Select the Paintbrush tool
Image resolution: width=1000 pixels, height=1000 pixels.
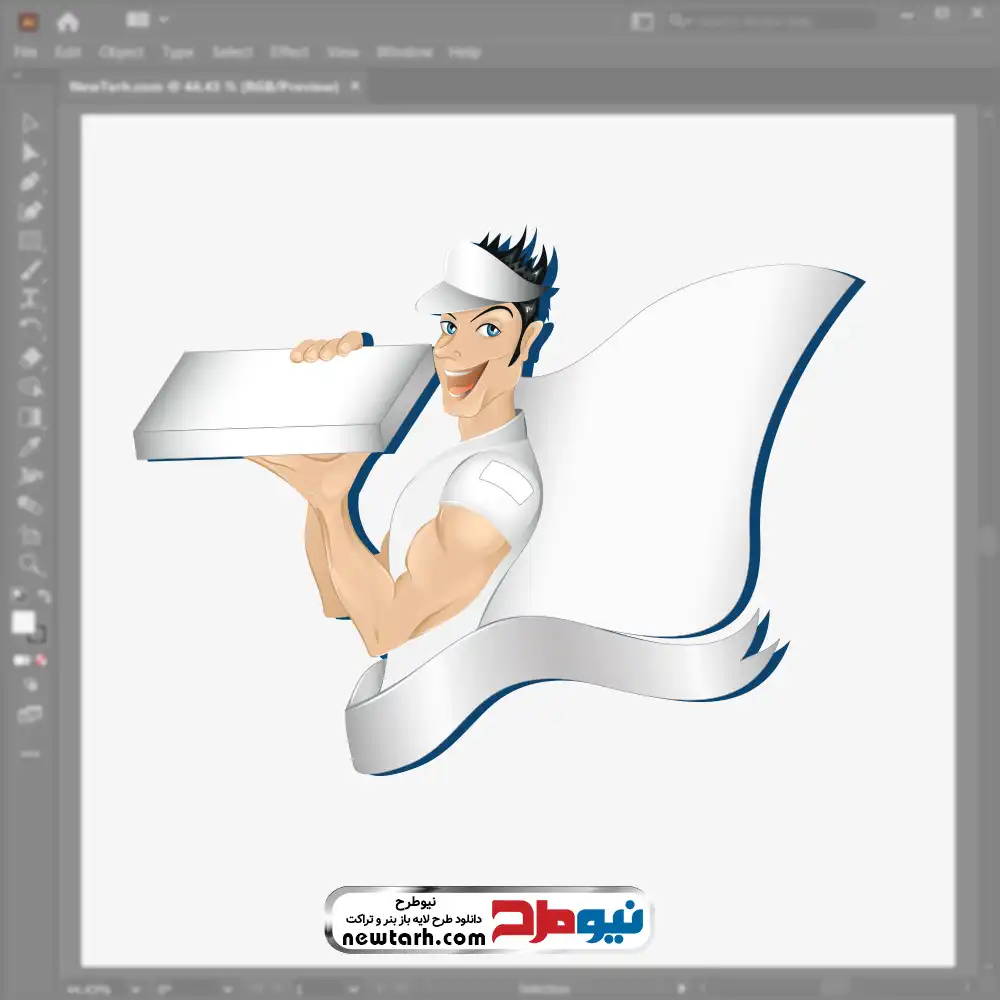click(x=30, y=270)
